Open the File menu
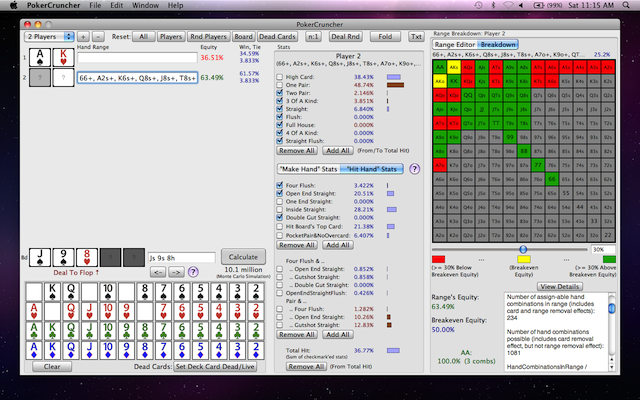 pyautogui.click(x=95, y=5)
